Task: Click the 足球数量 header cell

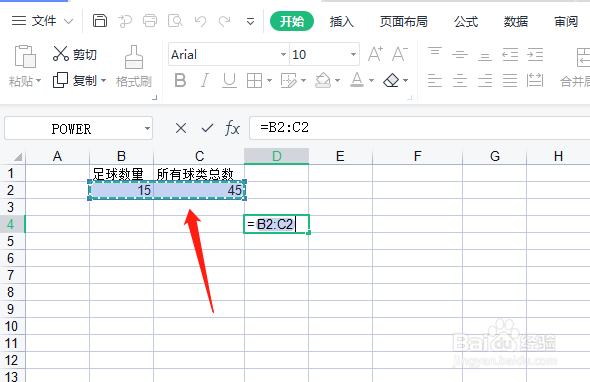Action: pyautogui.click(x=122, y=173)
